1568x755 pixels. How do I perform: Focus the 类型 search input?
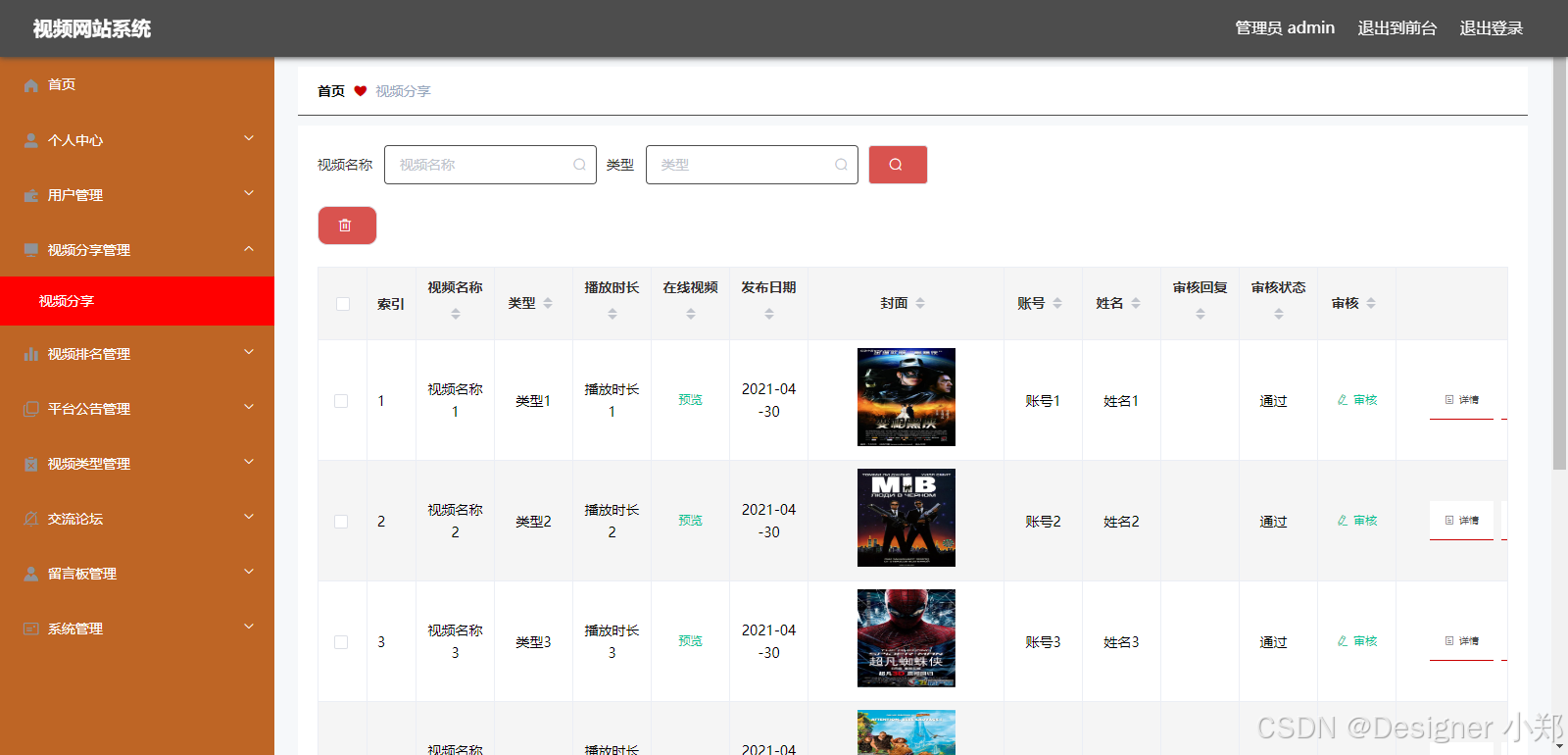tap(752, 165)
